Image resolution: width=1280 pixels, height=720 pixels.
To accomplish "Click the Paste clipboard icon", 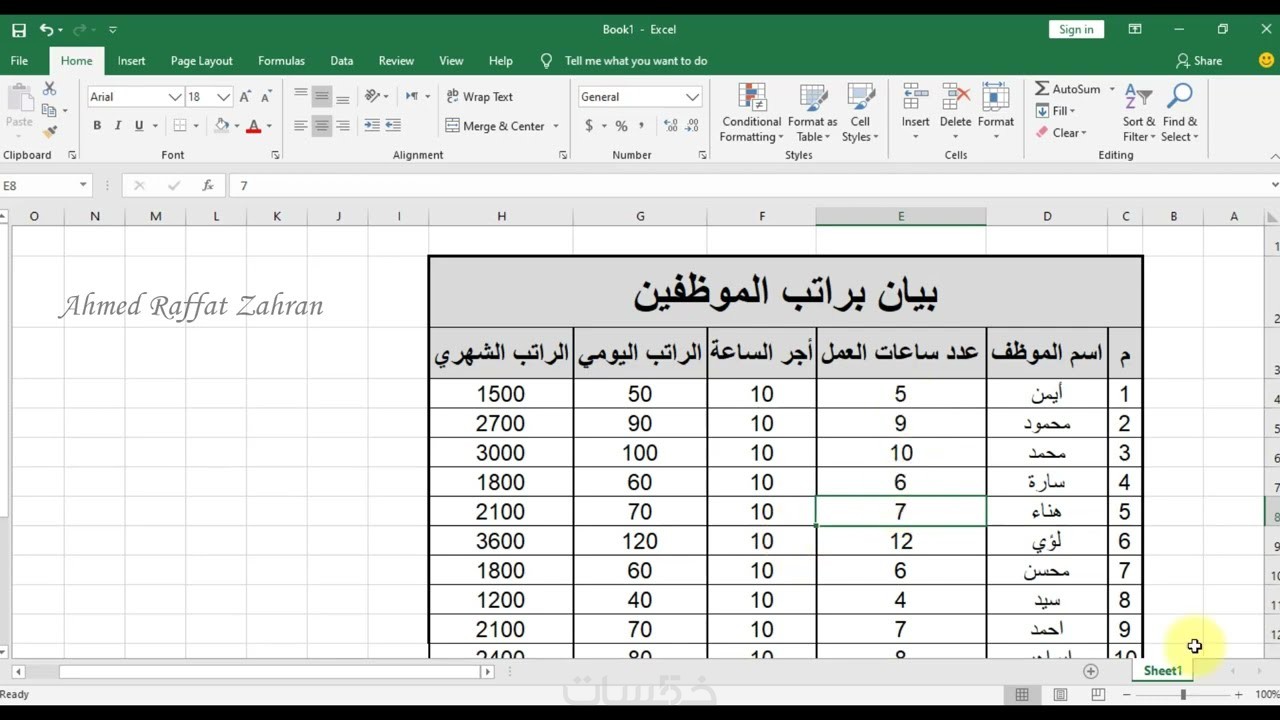I will tap(19, 98).
